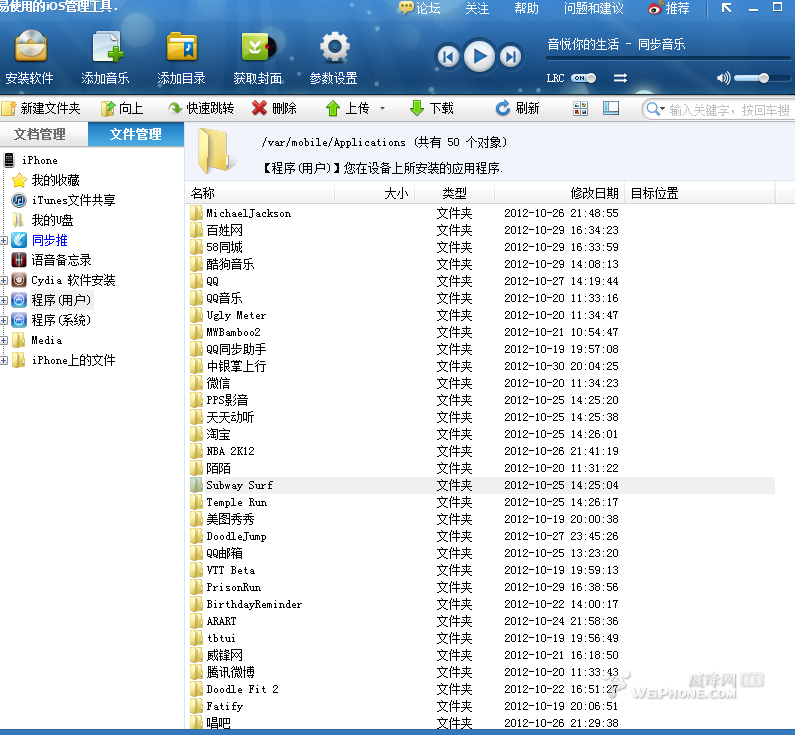Click the 刷新 (Refresh) toolbar button
The image size is (795, 735).
(x=517, y=108)
